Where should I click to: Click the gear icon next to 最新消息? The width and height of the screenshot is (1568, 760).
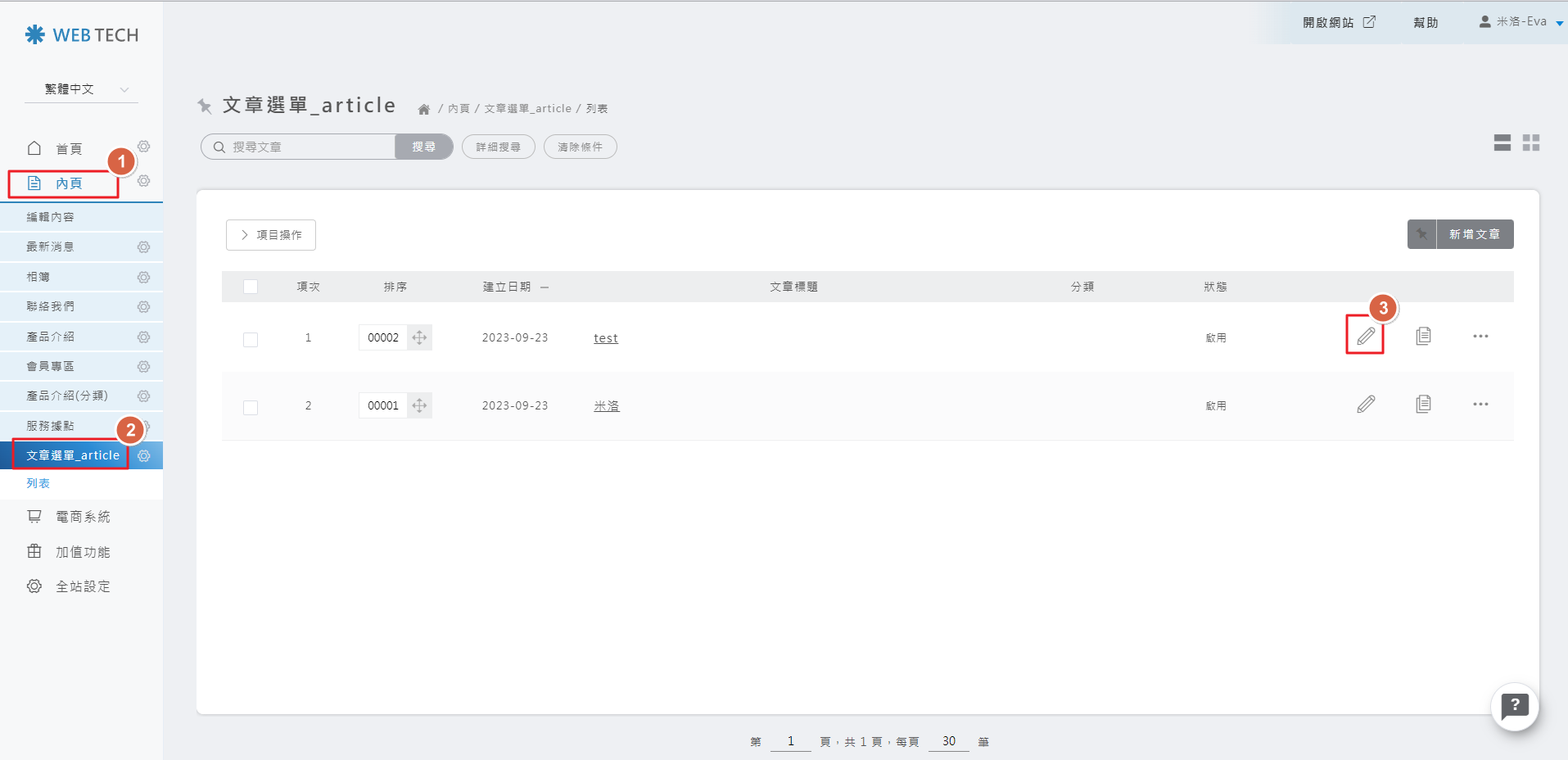pos(143,247)
